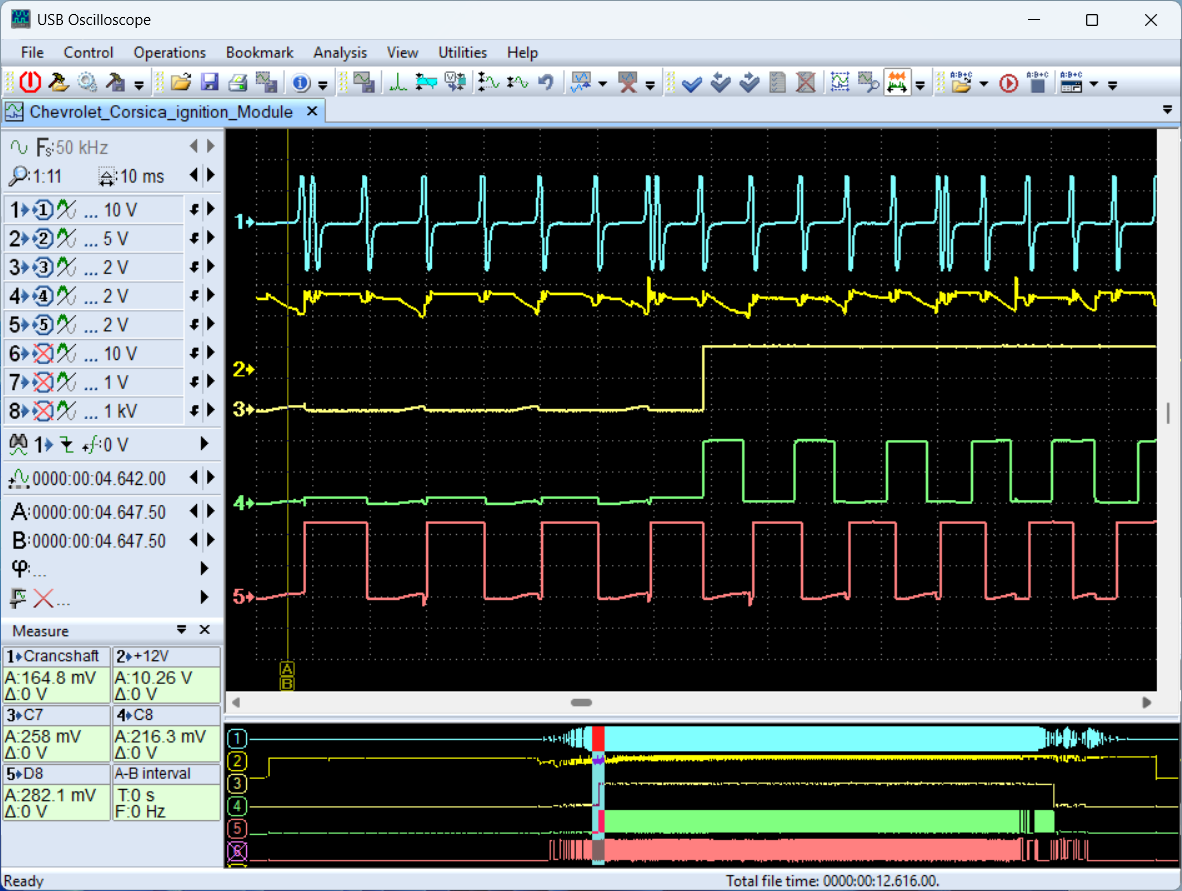Screen dimensions: 1182x891
Task: Enable disabled channel 8 crossed icon
Action: tap(43, 411)
